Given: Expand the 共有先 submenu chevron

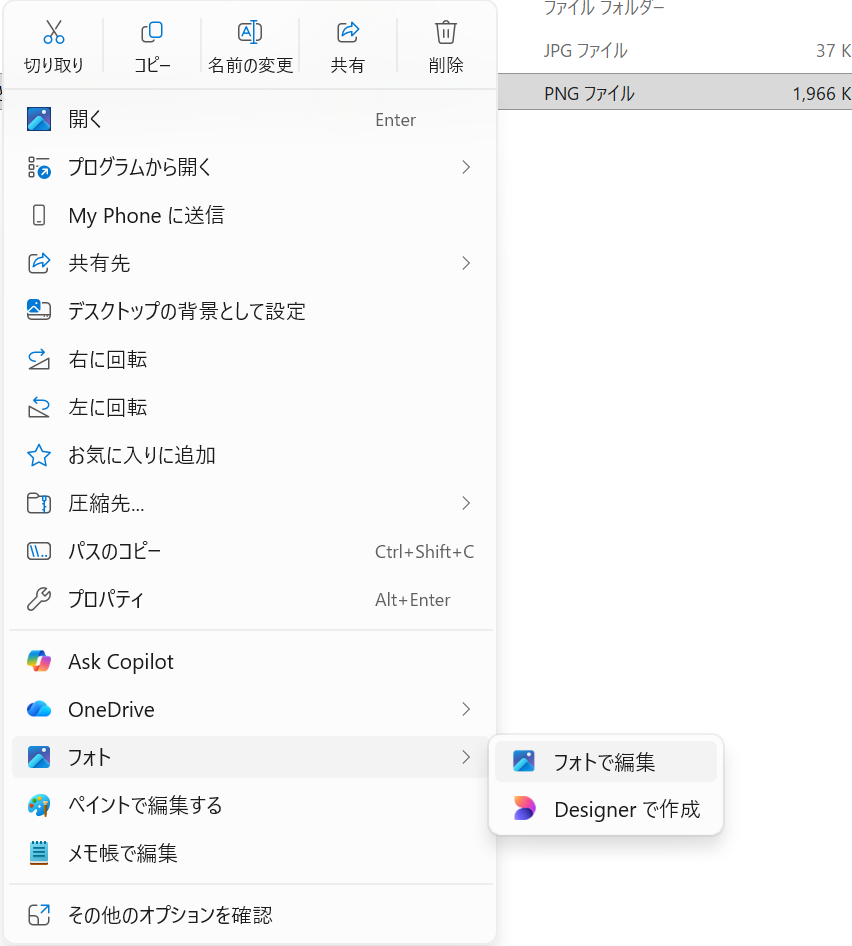Looking at the screenshot, I should 466,263.
